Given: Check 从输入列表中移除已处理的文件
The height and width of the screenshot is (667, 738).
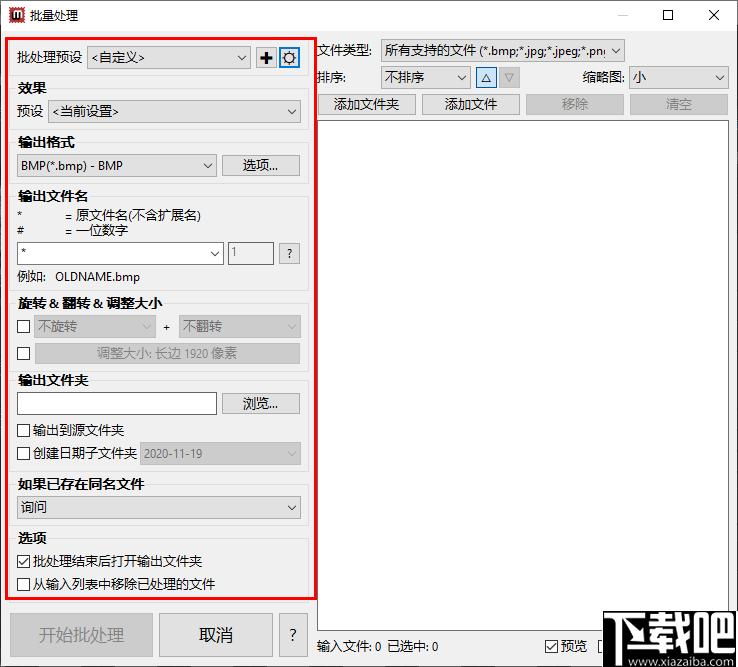Looking at the screenshot, I should 24,585.
